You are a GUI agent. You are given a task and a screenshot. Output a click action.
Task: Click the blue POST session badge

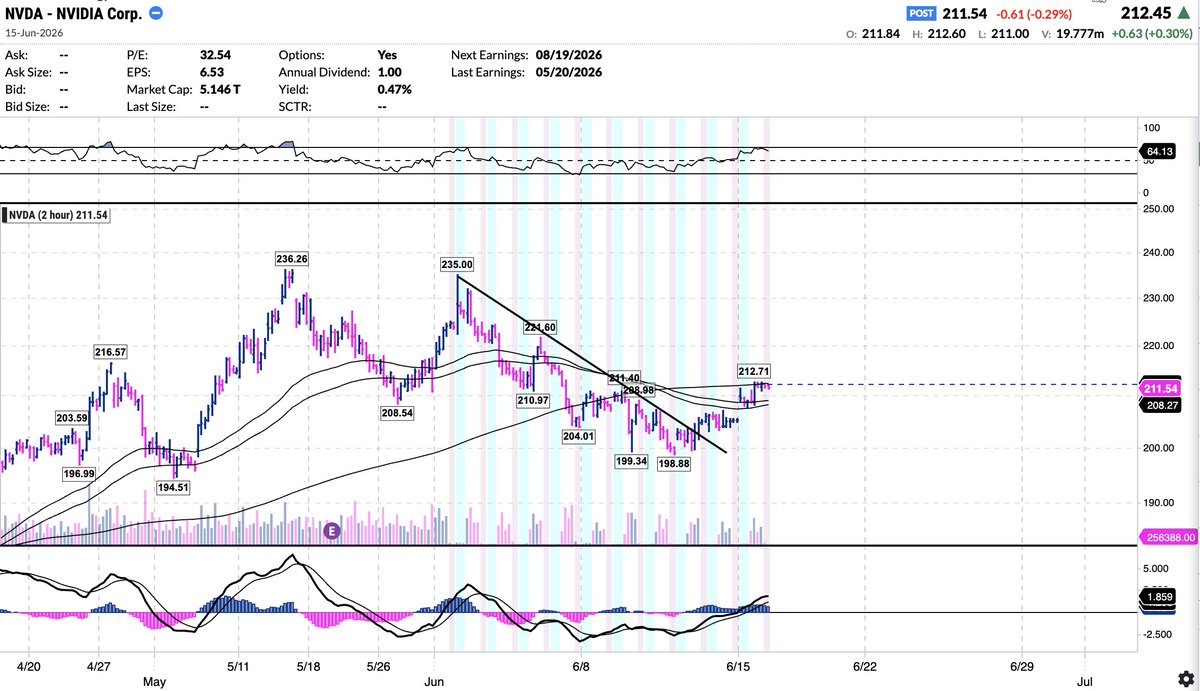pyautogui.click(x=922, y=14)
